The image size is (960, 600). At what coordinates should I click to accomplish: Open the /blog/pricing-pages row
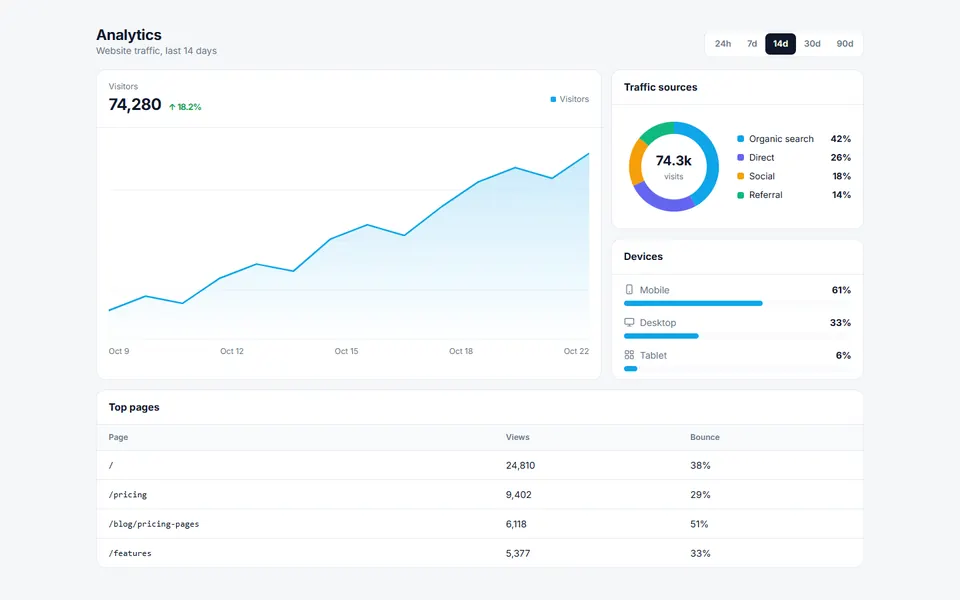coord(480,524)
